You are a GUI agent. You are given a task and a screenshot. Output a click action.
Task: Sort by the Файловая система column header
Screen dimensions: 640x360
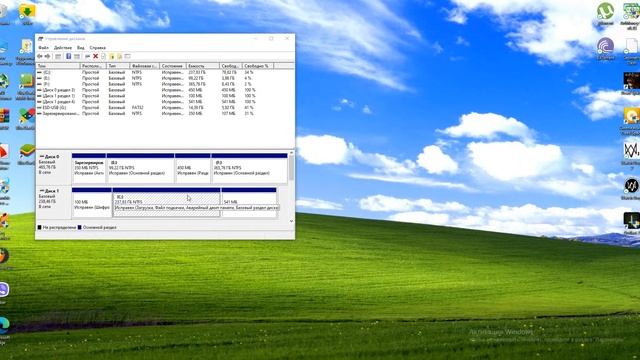click(144, 66)
